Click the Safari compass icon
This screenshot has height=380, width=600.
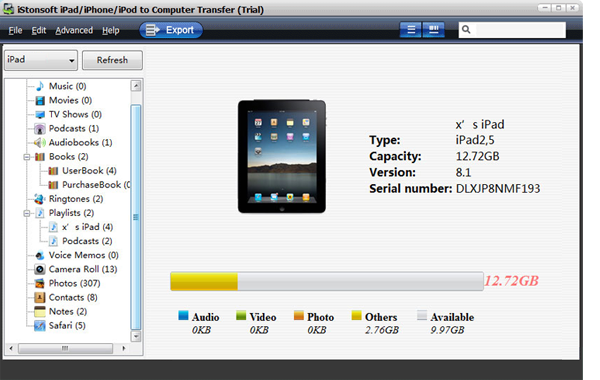pyautogui.click(x=40, y=326)
